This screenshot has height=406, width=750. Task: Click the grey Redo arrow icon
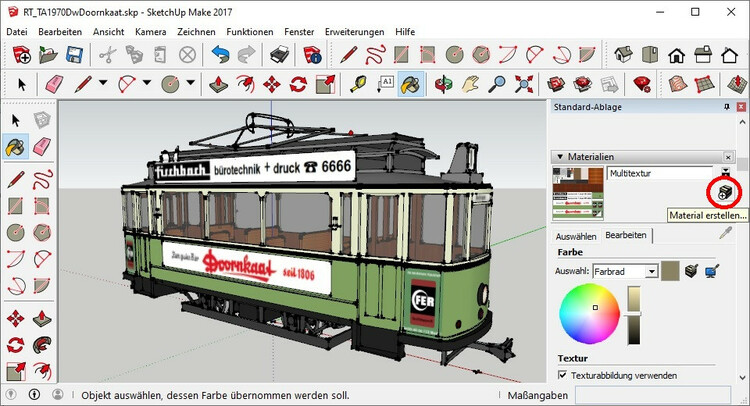click(246, 55)
